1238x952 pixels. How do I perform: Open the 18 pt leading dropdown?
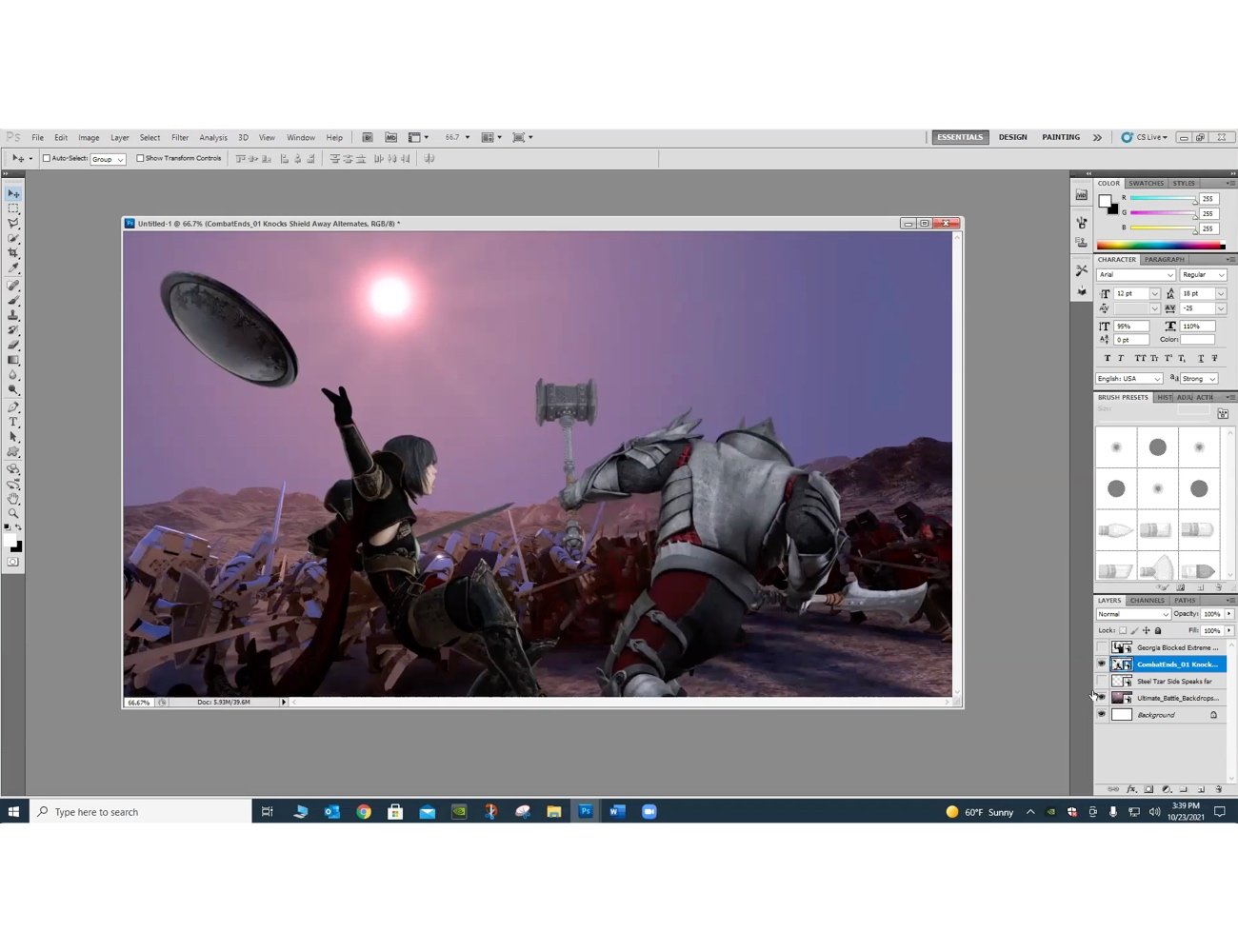pyautogui.click(x=1221, y=294)
